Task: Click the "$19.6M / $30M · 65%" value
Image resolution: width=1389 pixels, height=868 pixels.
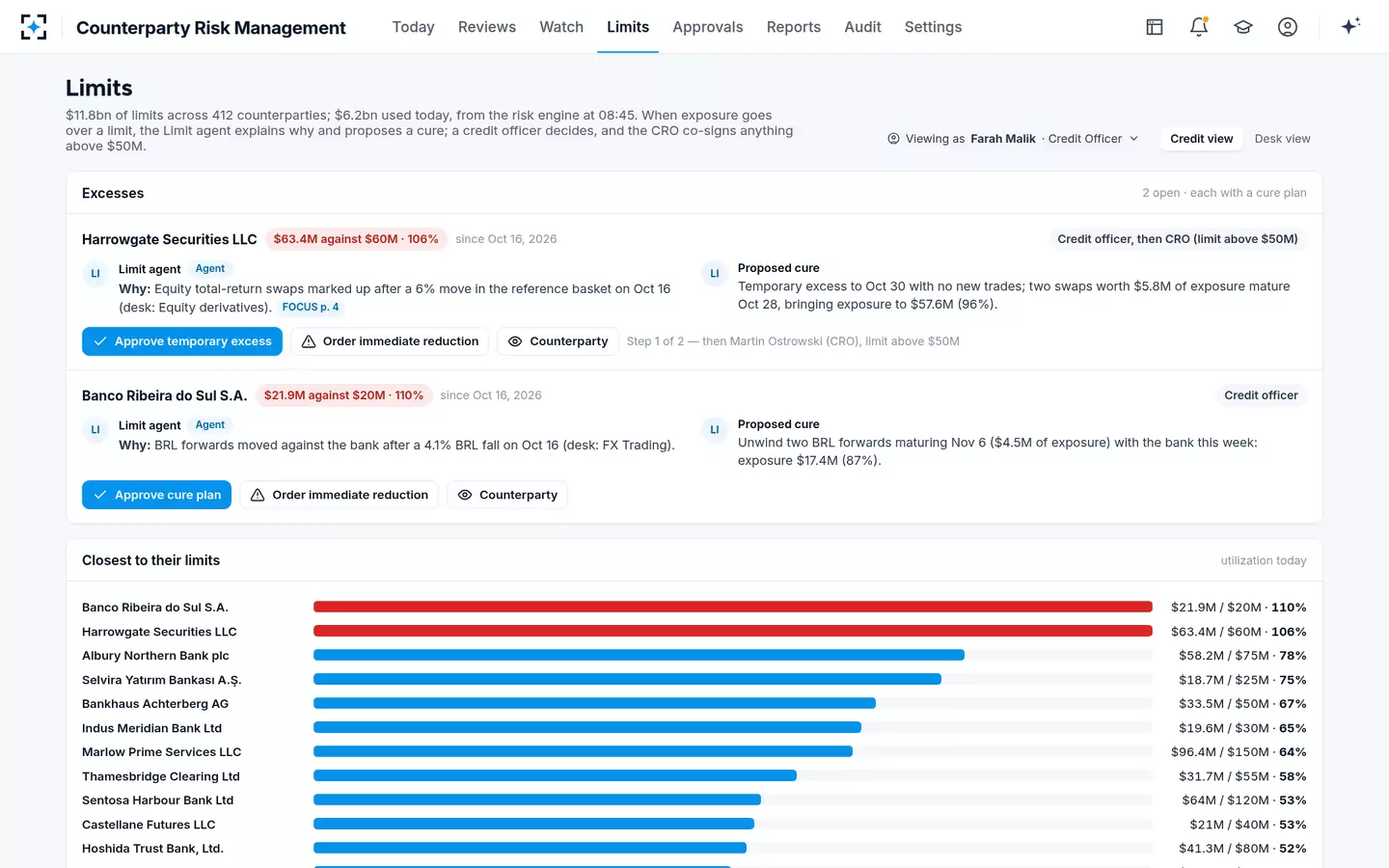Action: pos(1242,728)
